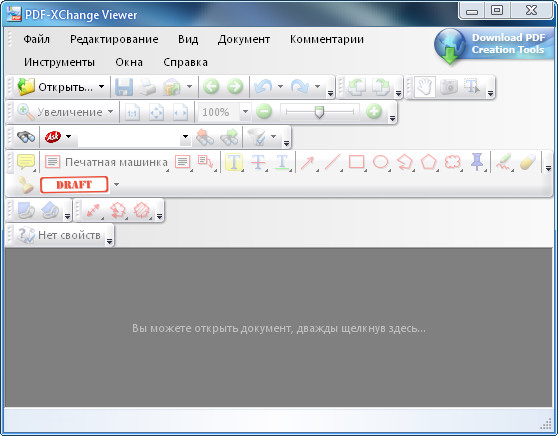This screenshot has width=558, height=436.
Task: Click the Redo arrow icon
Action: pyautogui.click(x=300, y=87)
